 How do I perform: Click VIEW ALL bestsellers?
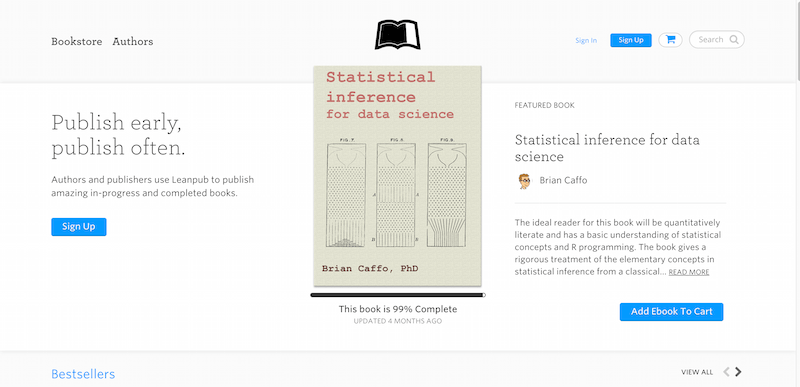697,372
